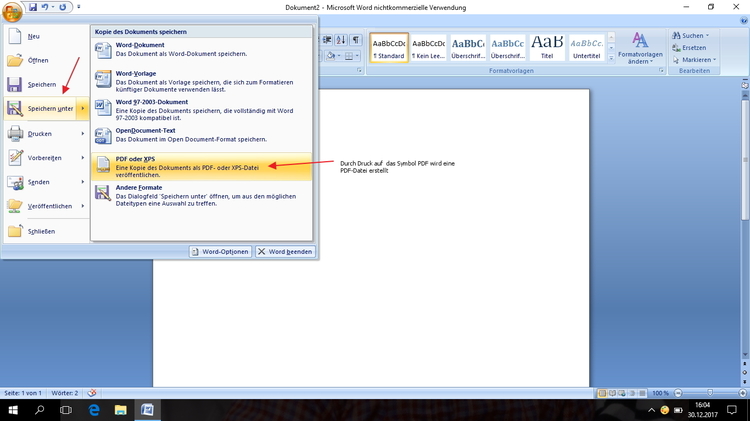Apply the Kein Lee... style

point(429,48)
